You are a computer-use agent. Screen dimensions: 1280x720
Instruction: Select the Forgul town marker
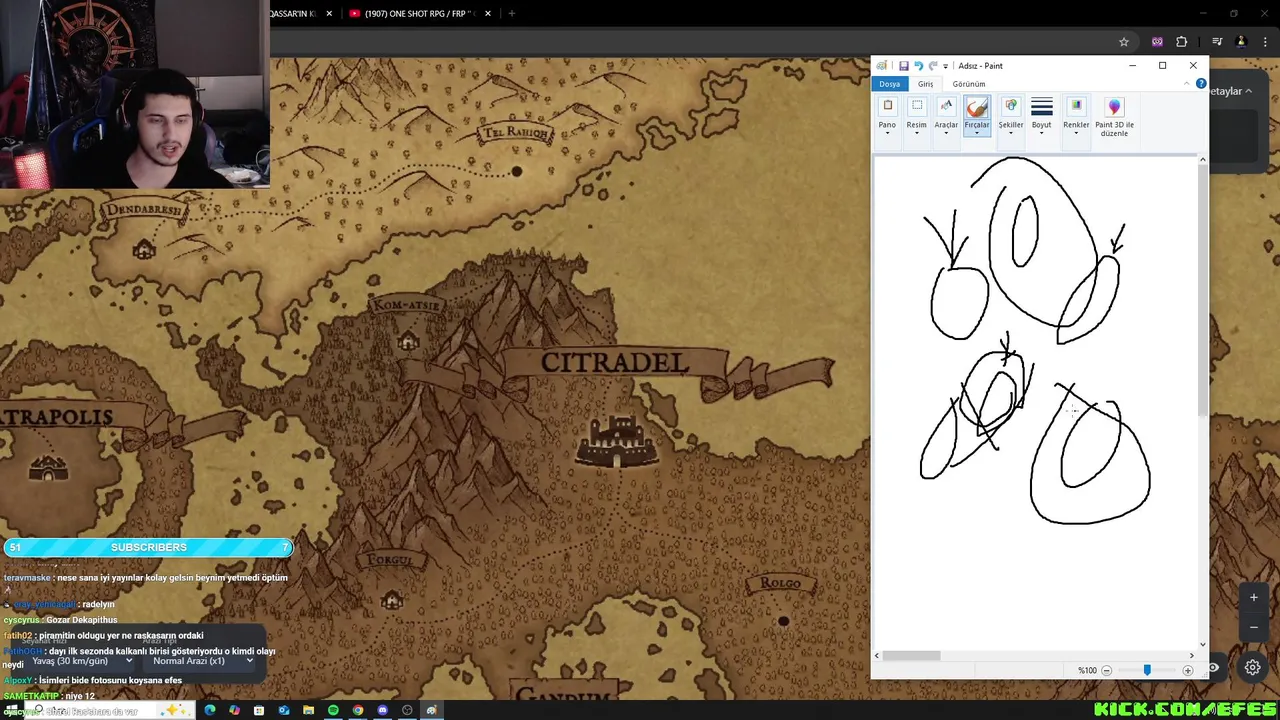(391, 600)
